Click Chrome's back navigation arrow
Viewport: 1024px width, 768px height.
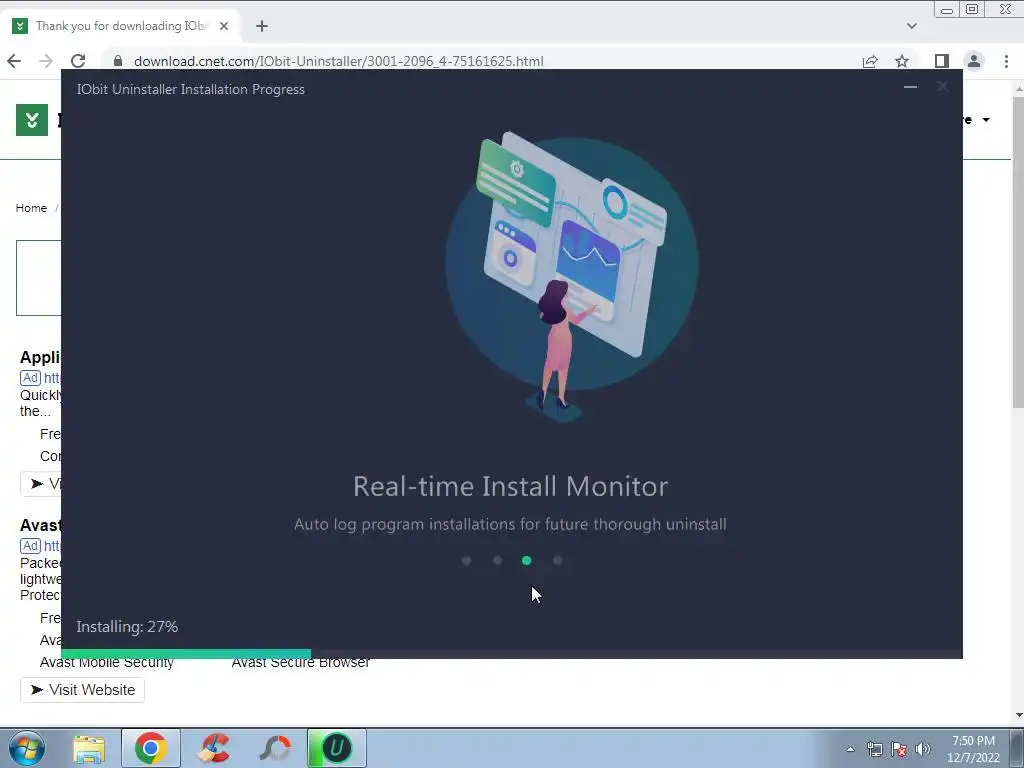(14, 61)
